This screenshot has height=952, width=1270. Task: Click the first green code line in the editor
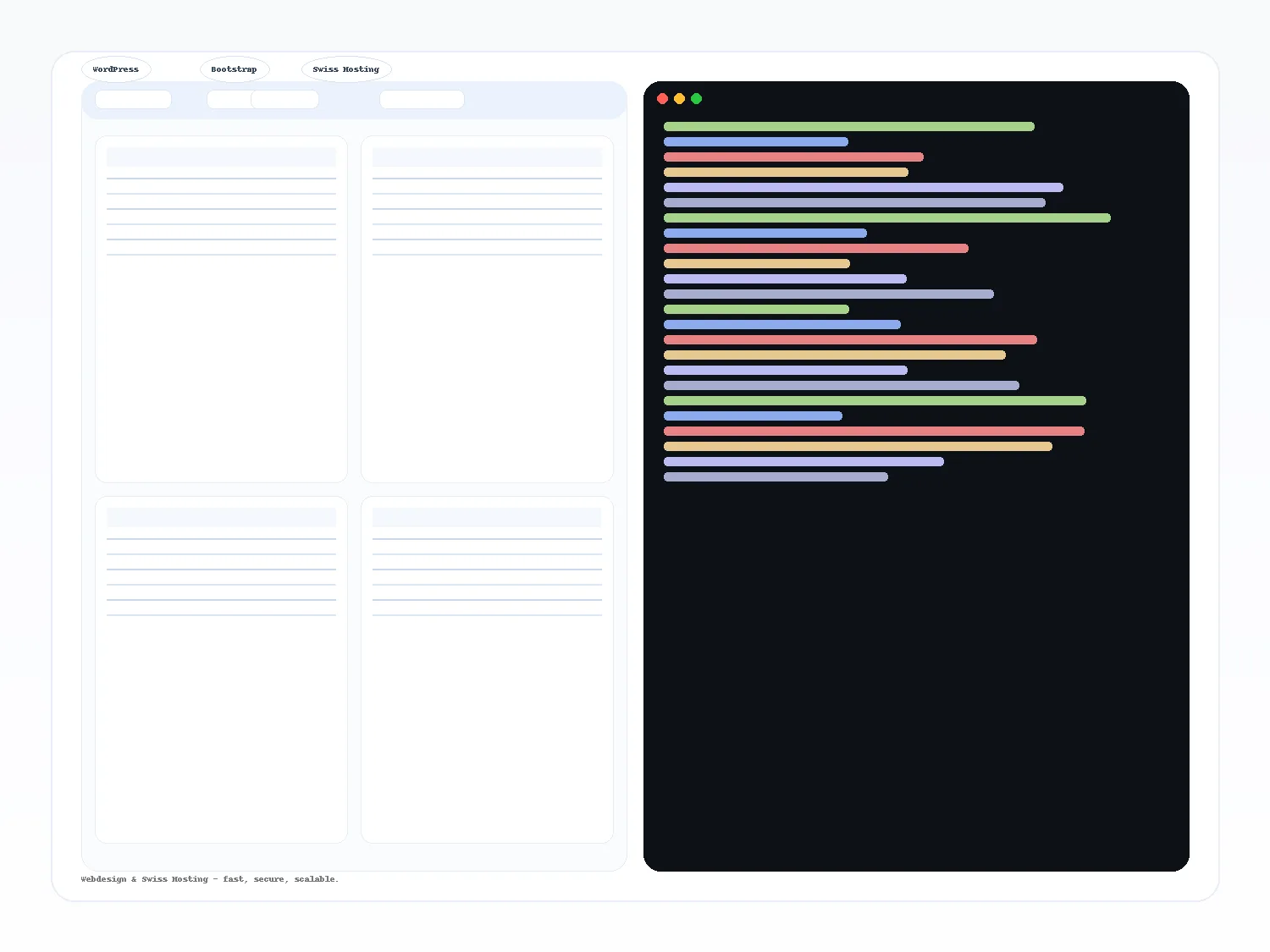click(849, 126)
